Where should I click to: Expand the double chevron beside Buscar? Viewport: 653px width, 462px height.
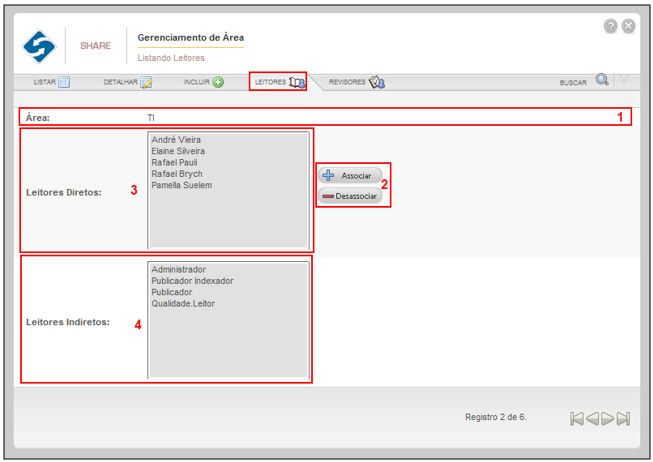pos(624,79)
